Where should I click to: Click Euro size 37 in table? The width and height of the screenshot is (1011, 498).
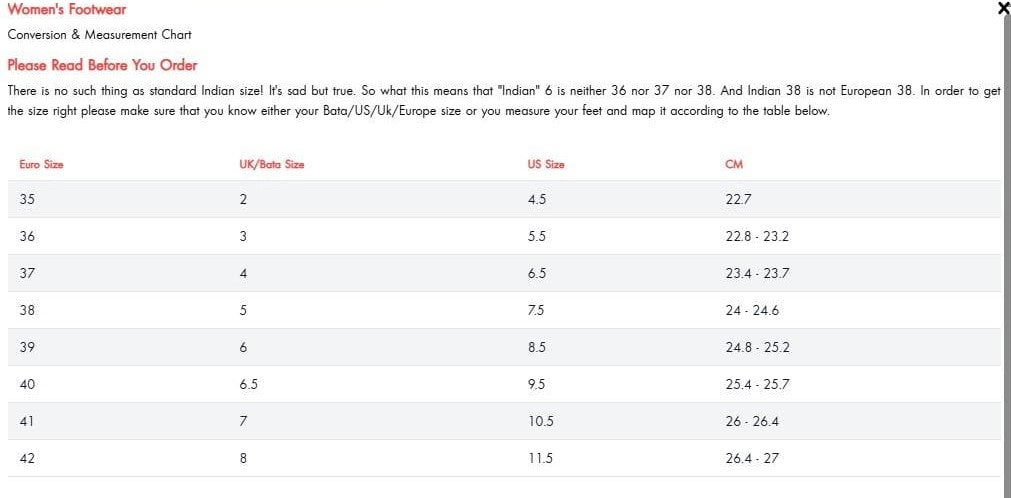pyautogui.click(x=27, y=273)
